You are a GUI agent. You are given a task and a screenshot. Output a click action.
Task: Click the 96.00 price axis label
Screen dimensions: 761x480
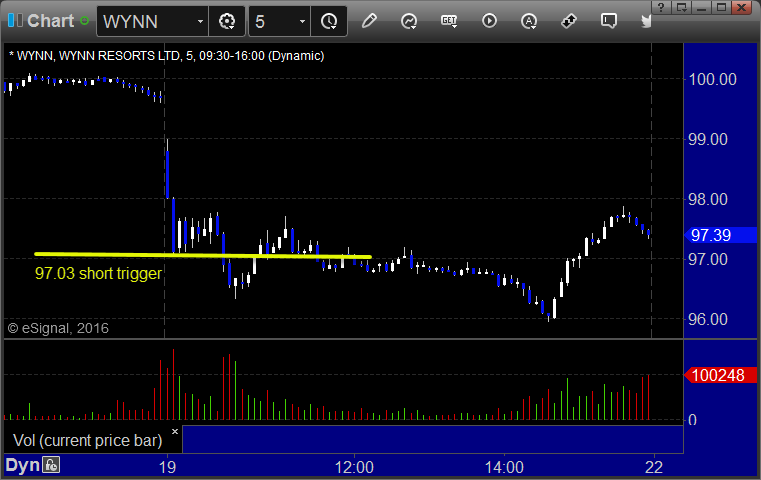point(708,319)
